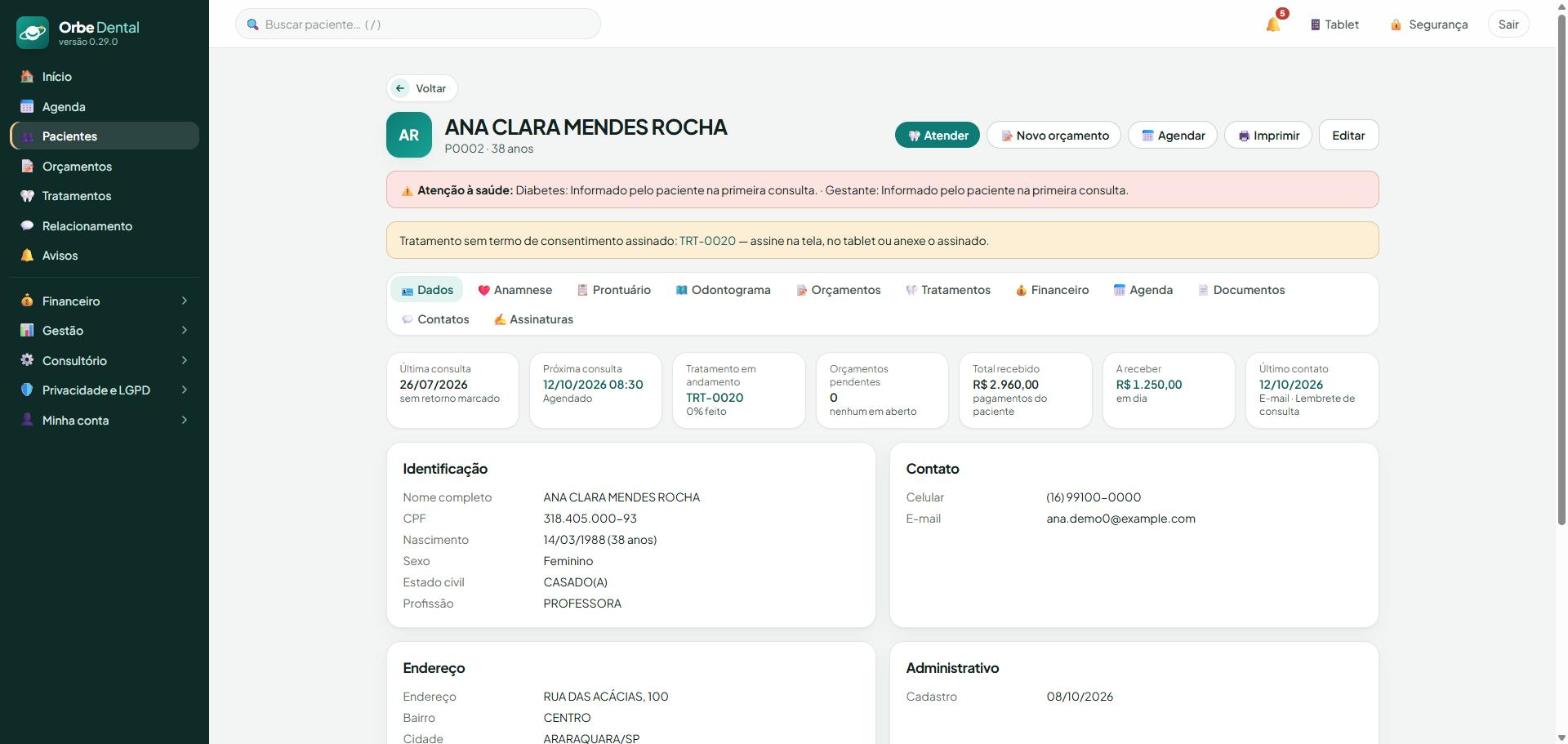The width and height of the screenshot is (1568, 744).
Task: Click the Segurança lock icon
Action: (x=1396, y=24)
